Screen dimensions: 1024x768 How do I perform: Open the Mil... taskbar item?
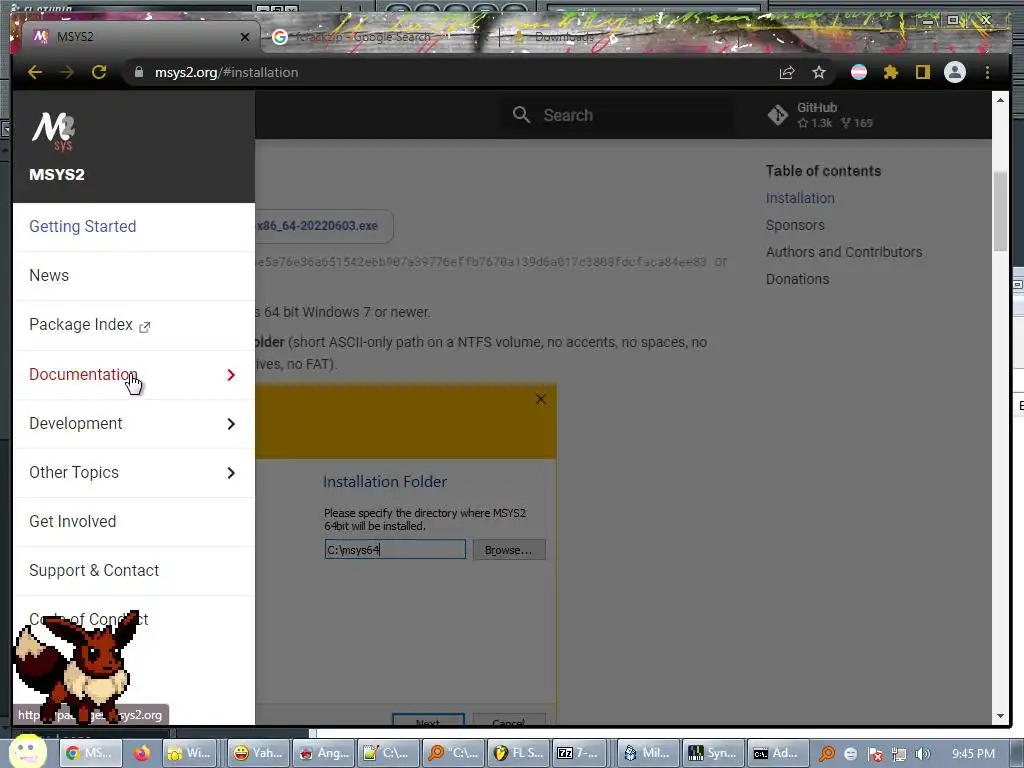click(x=648, y=753)
